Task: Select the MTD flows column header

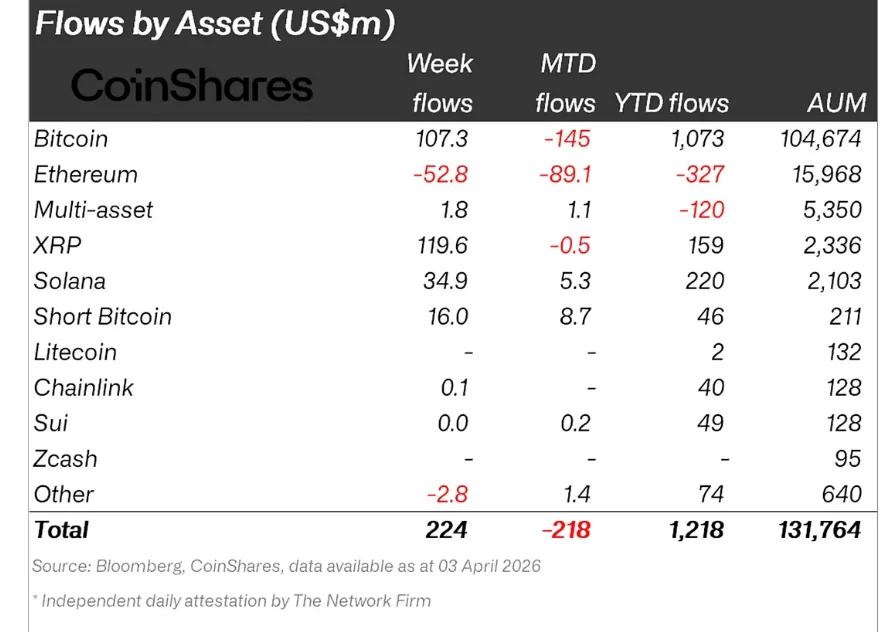Action: point(565,83)
